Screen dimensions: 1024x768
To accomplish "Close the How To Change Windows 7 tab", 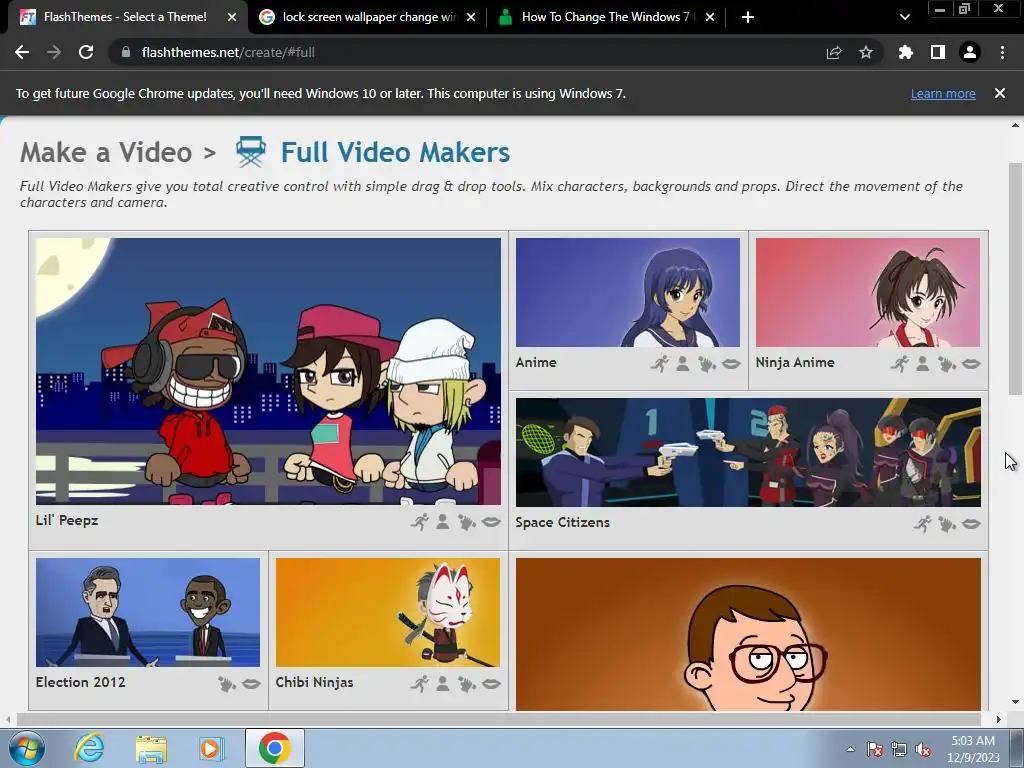I will coord(710,17).
